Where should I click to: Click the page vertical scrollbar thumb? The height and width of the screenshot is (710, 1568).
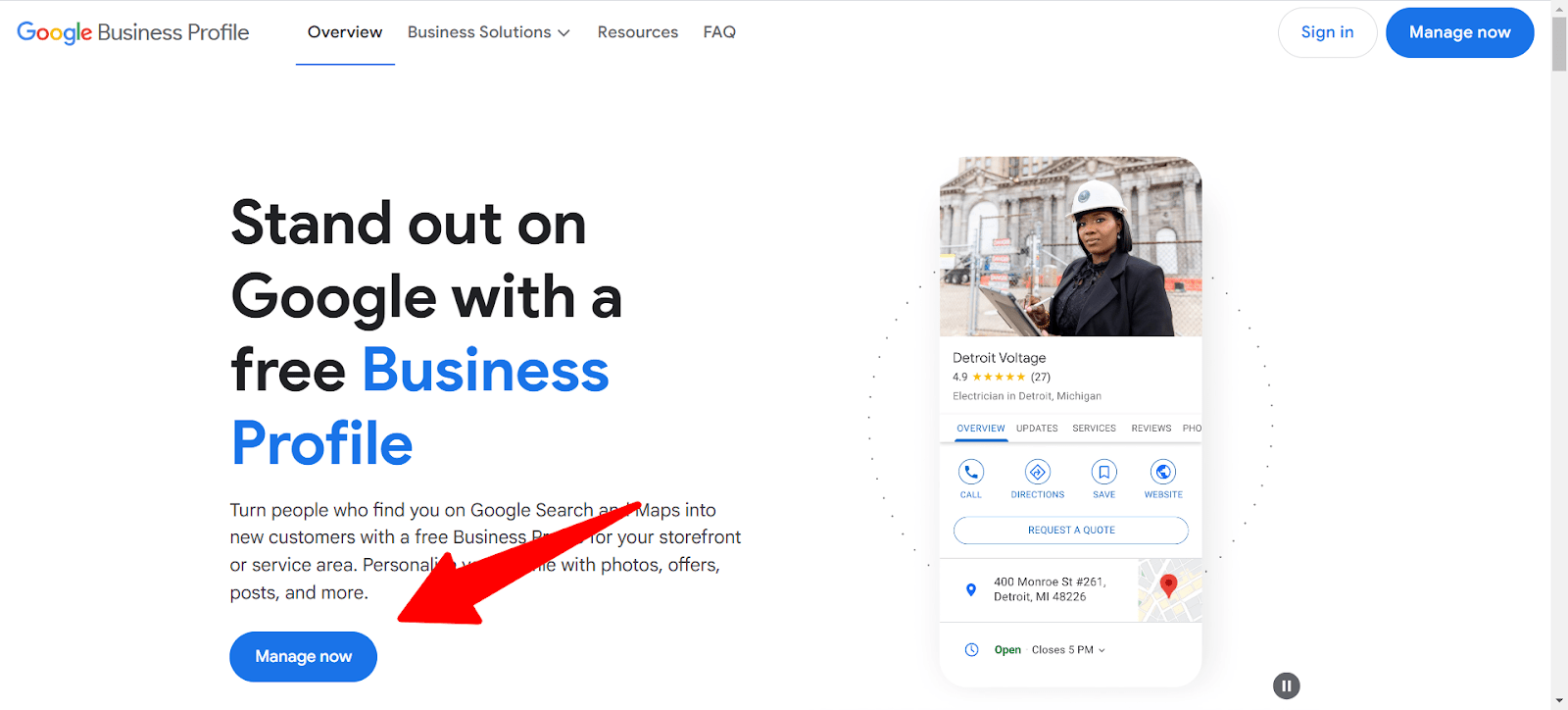(1559, 43)
